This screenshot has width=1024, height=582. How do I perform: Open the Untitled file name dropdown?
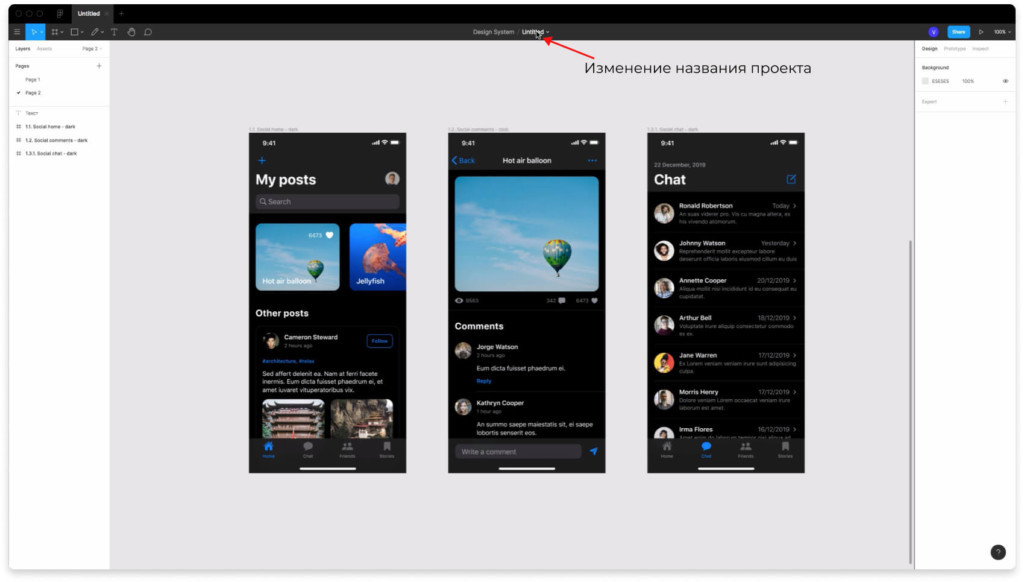point(535,32)
